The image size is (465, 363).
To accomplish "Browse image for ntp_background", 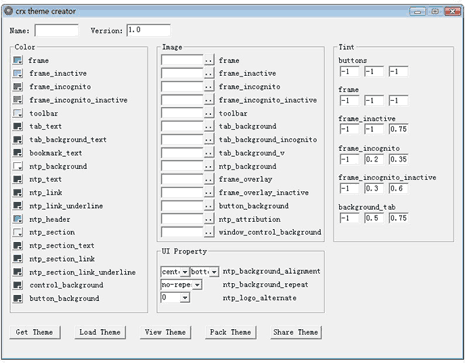I will (x=209, y=166).
